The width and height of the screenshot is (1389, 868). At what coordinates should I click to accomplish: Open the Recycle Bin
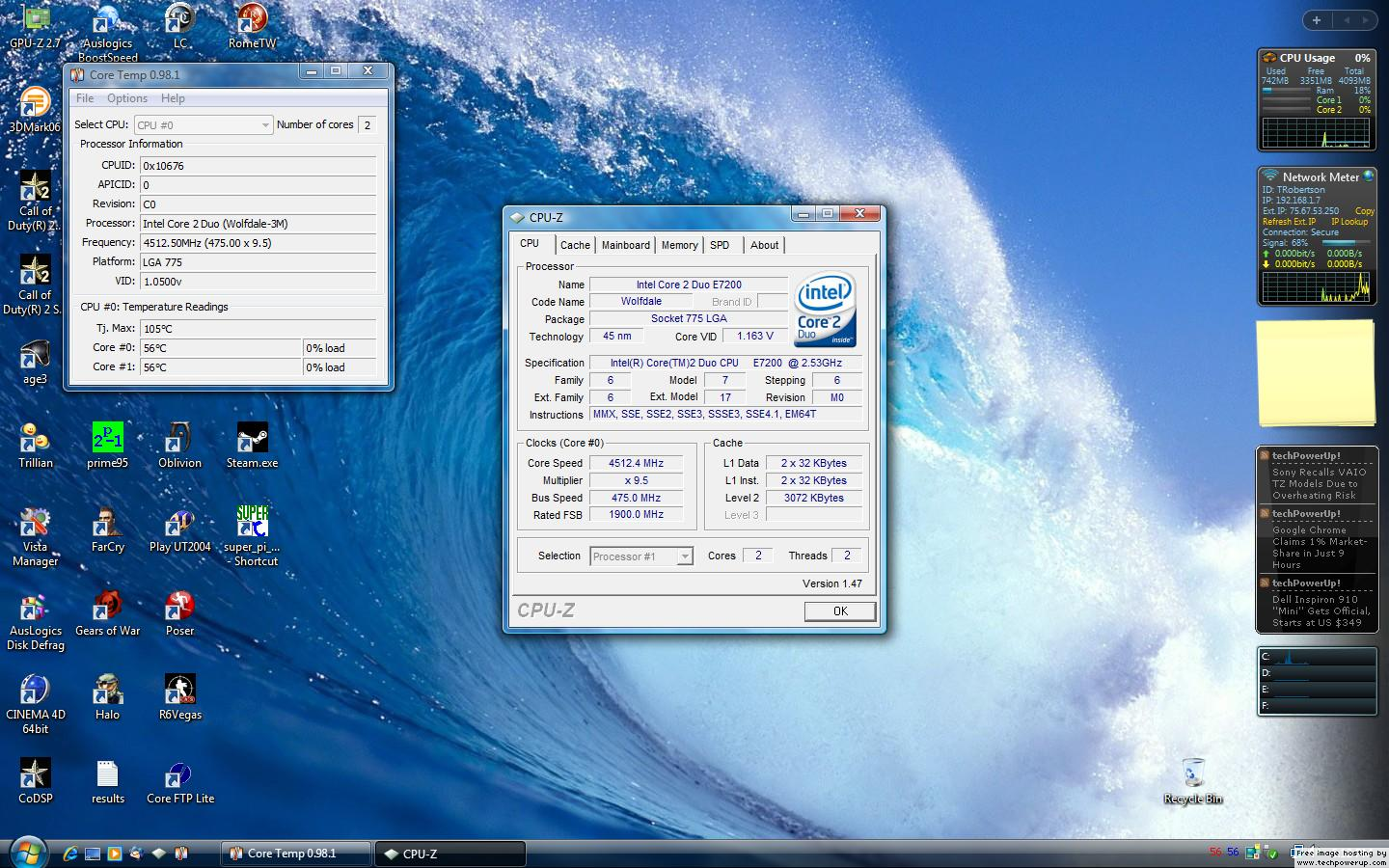1193,781
